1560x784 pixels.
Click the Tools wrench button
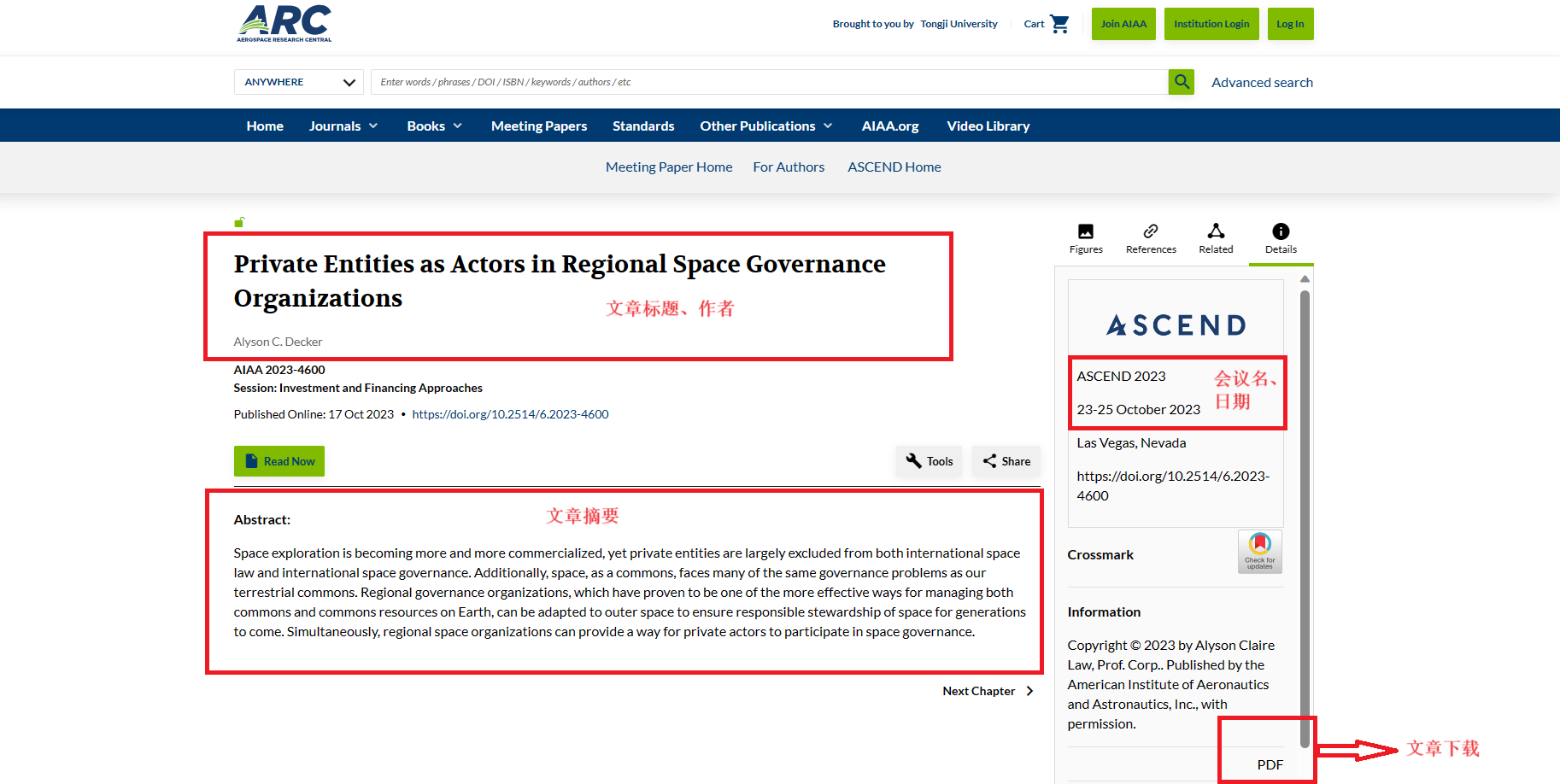[x=930, y=461]
